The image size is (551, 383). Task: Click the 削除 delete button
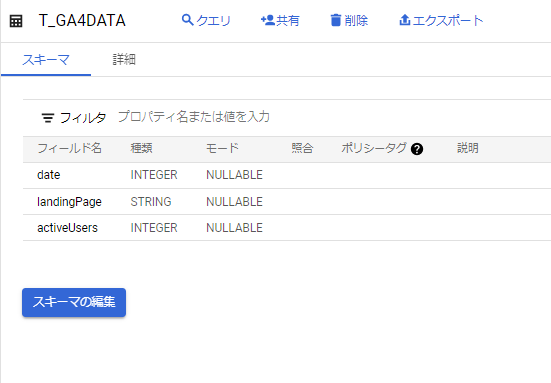tap(349, 20)
